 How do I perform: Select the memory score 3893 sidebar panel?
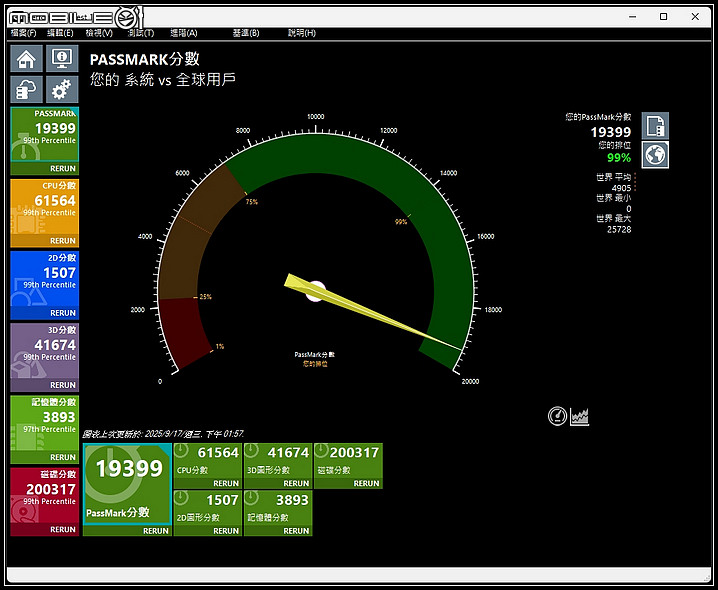coord(44,424)
